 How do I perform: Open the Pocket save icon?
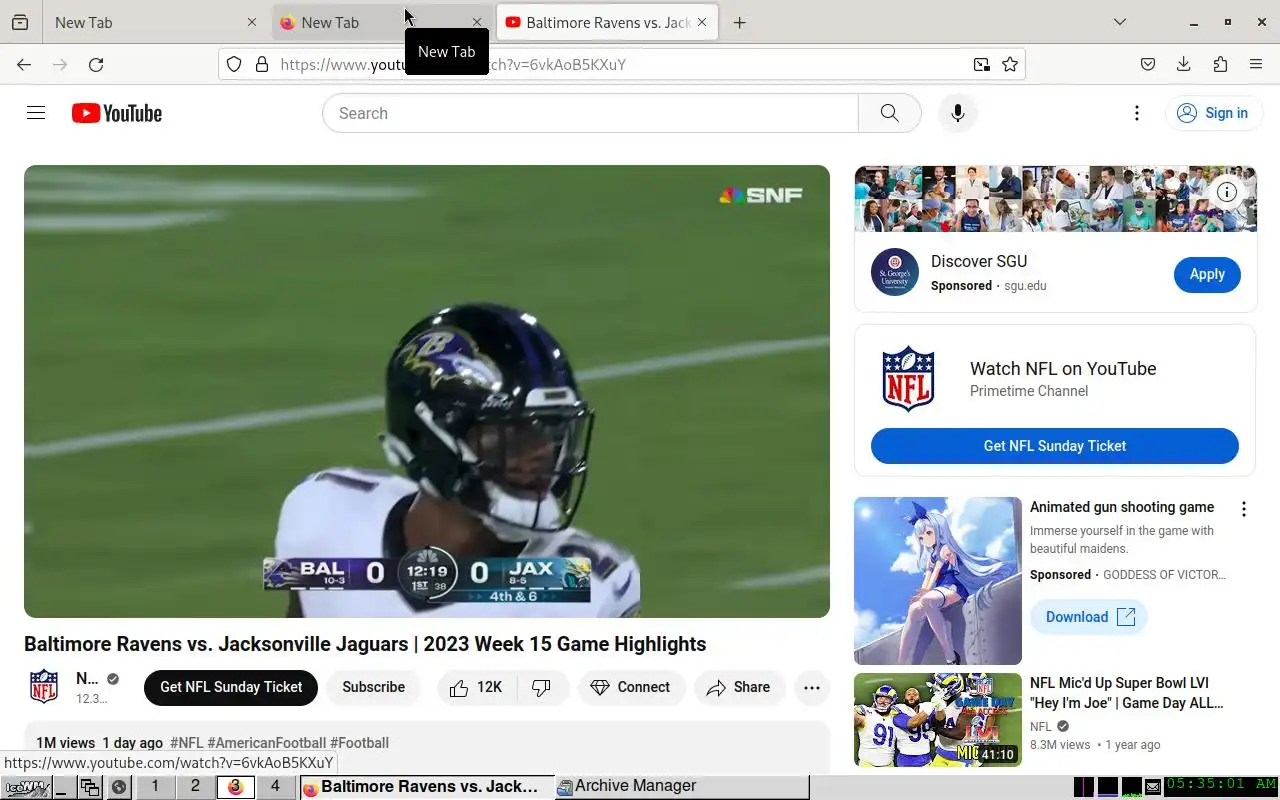(x=1148, y=64)
